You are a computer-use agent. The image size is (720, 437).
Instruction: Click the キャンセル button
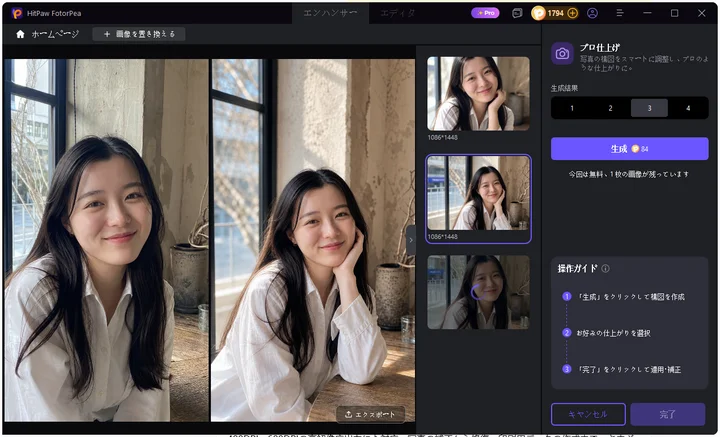(588, 415)
